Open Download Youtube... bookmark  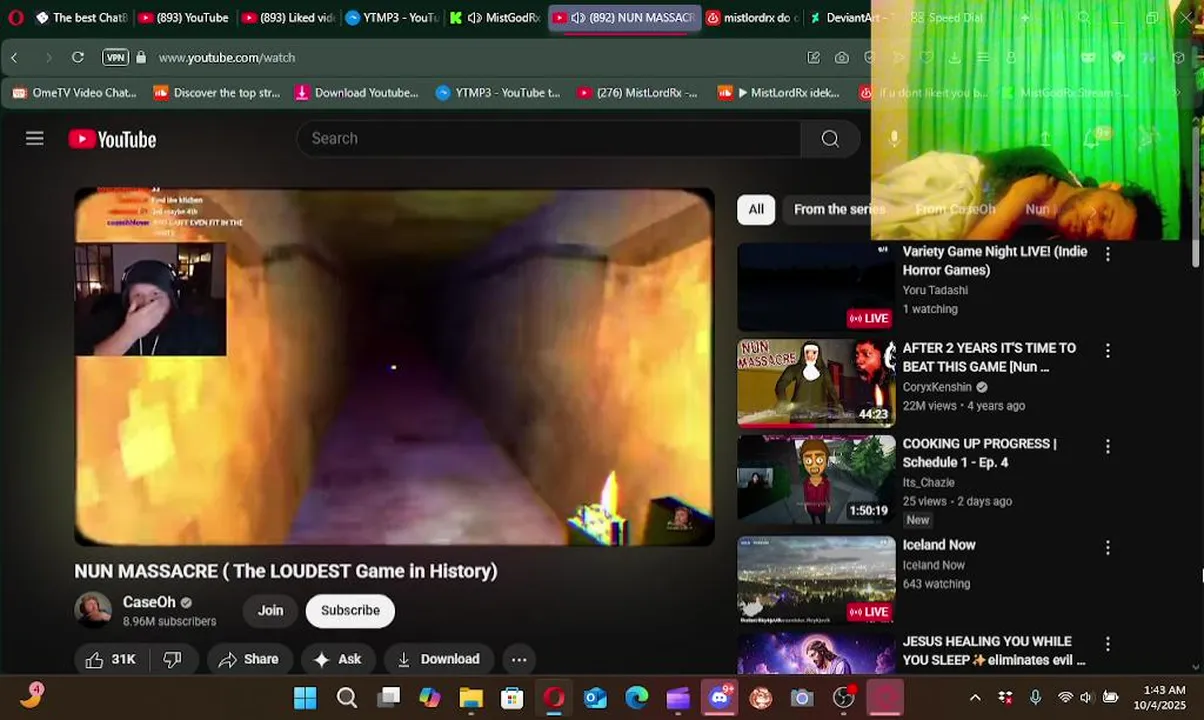click(357, 93)
